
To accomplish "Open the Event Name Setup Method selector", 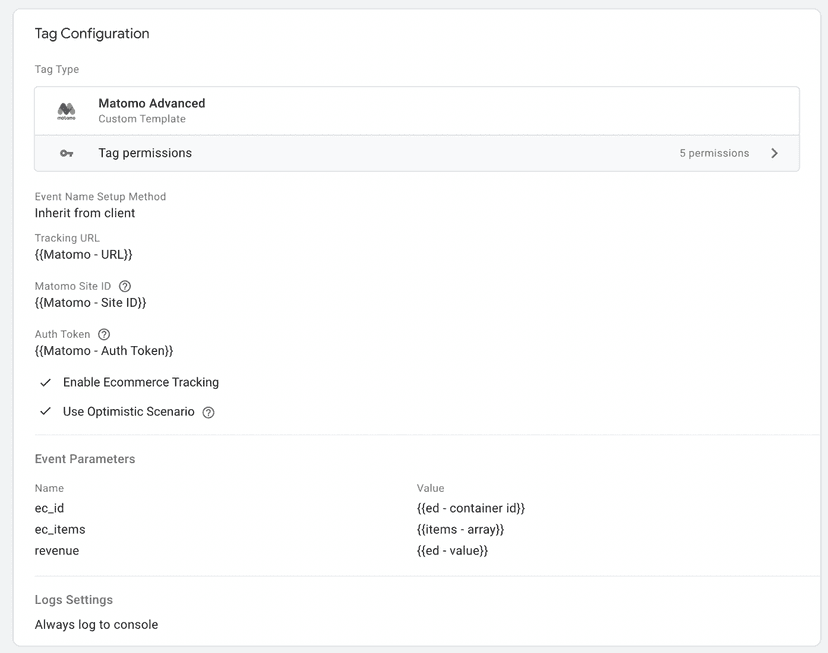I will [85, 213].
